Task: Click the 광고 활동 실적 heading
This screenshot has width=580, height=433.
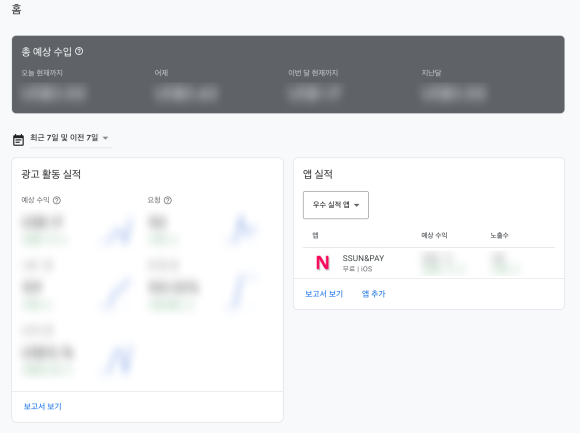Action: pyautogui.click(x=51, y=174)
